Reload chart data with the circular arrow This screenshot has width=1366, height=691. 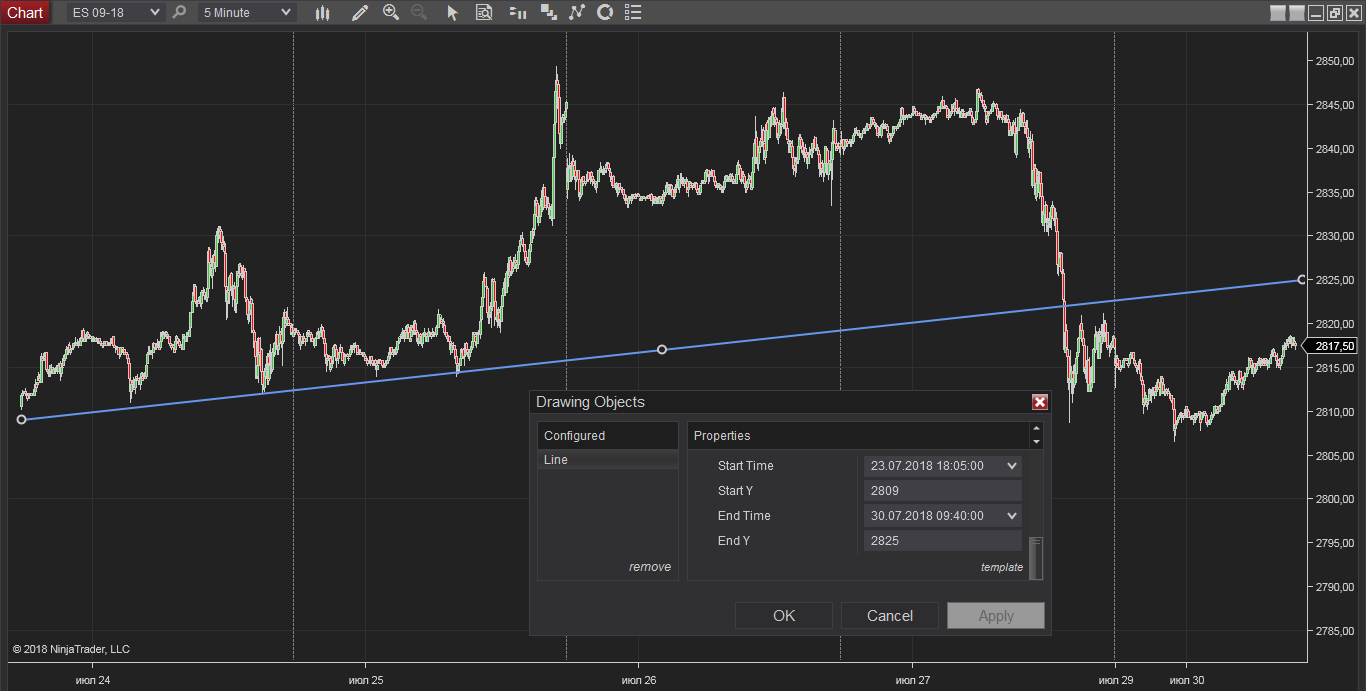(x=604, y=12)
